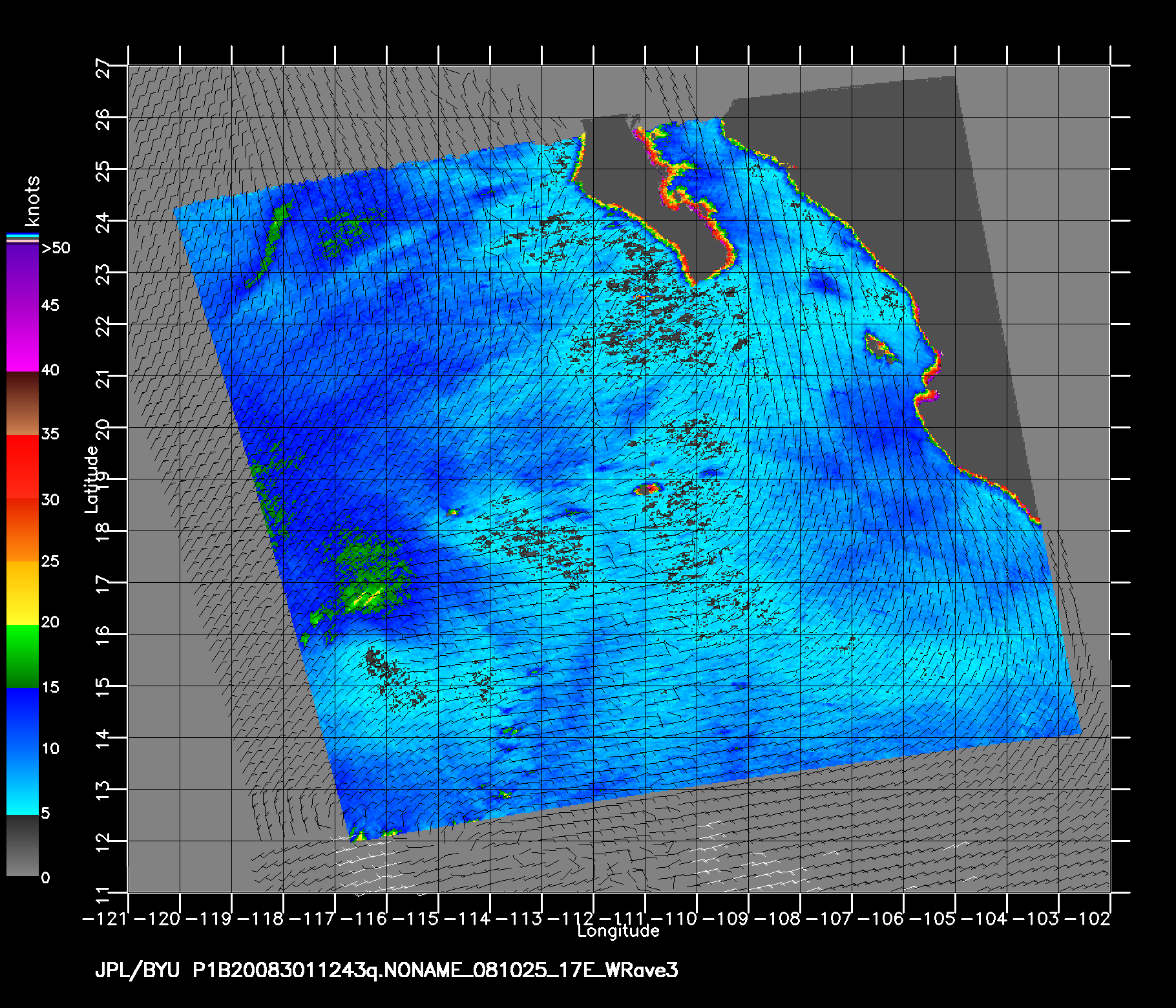Click latitude axis label "12"
1176x1008 pixels.
(103, 844)
